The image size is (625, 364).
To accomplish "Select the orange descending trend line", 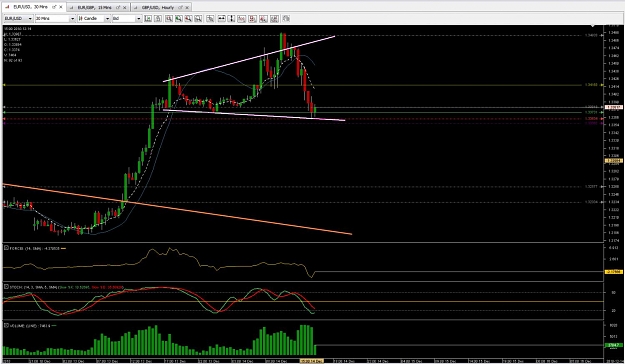I will coord(177,209).
